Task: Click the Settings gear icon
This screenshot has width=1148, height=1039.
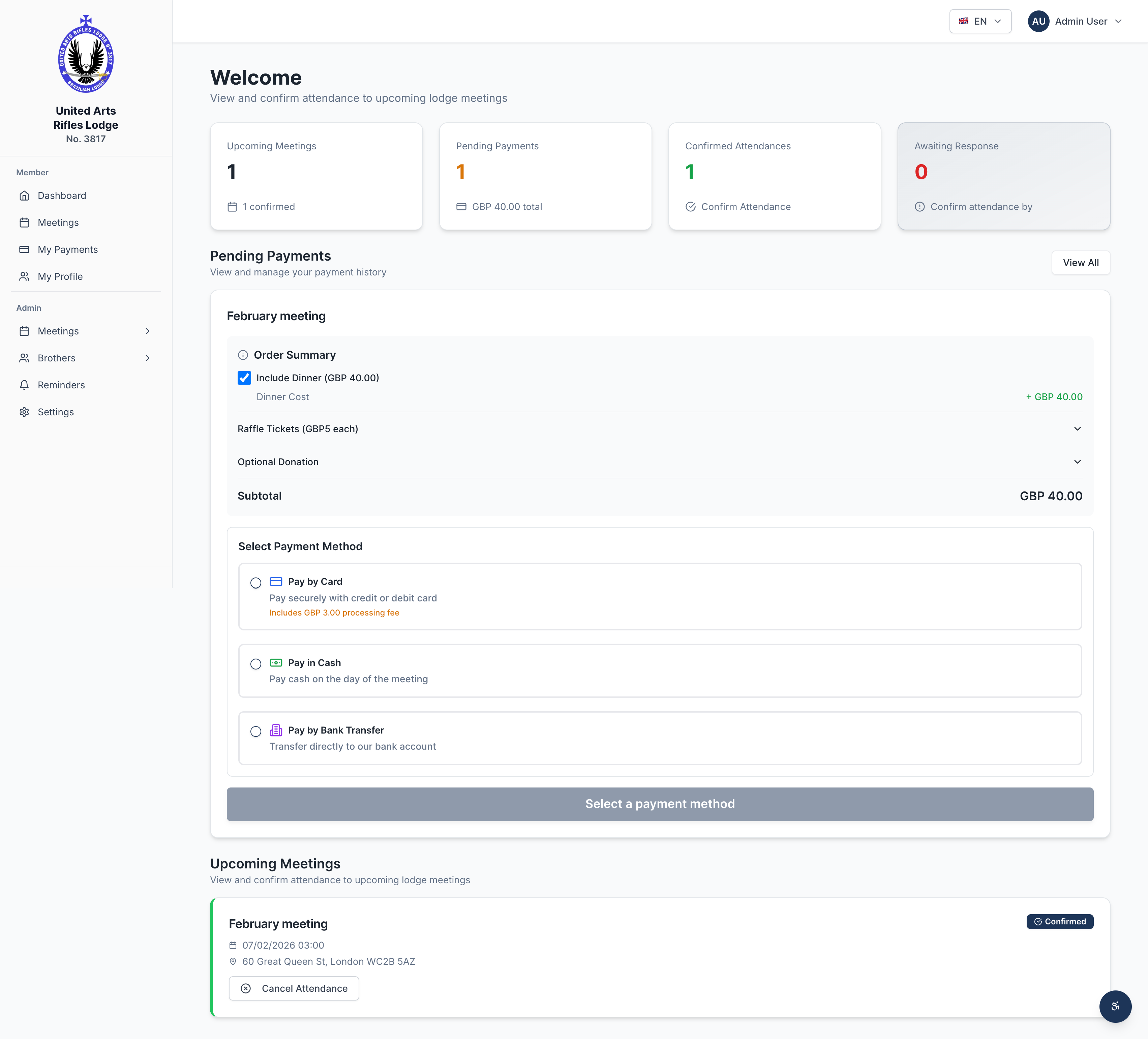Action: (24, 412)
